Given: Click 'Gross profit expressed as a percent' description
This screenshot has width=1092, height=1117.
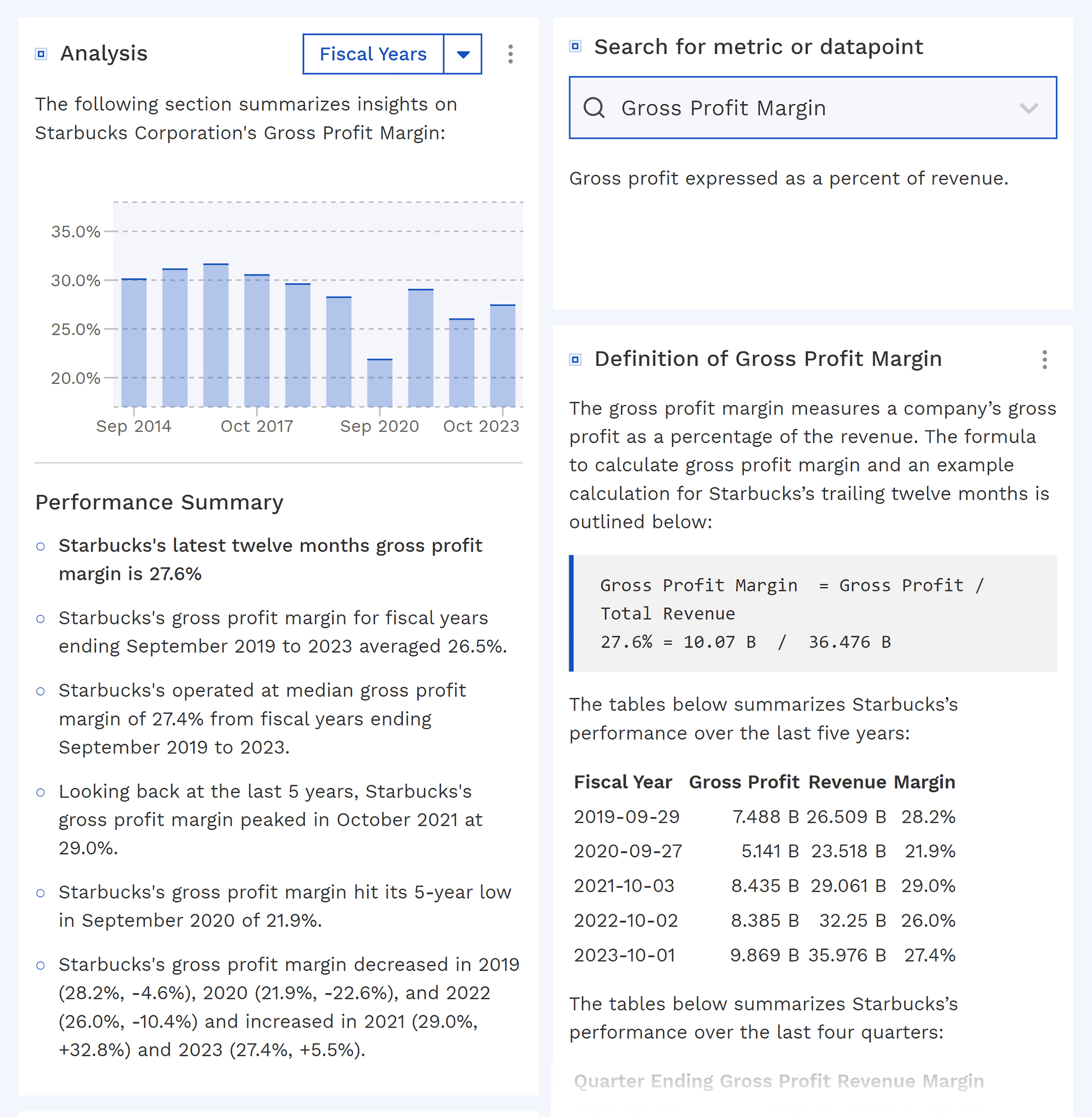Looking at the screenshot, I should point(788,178).
